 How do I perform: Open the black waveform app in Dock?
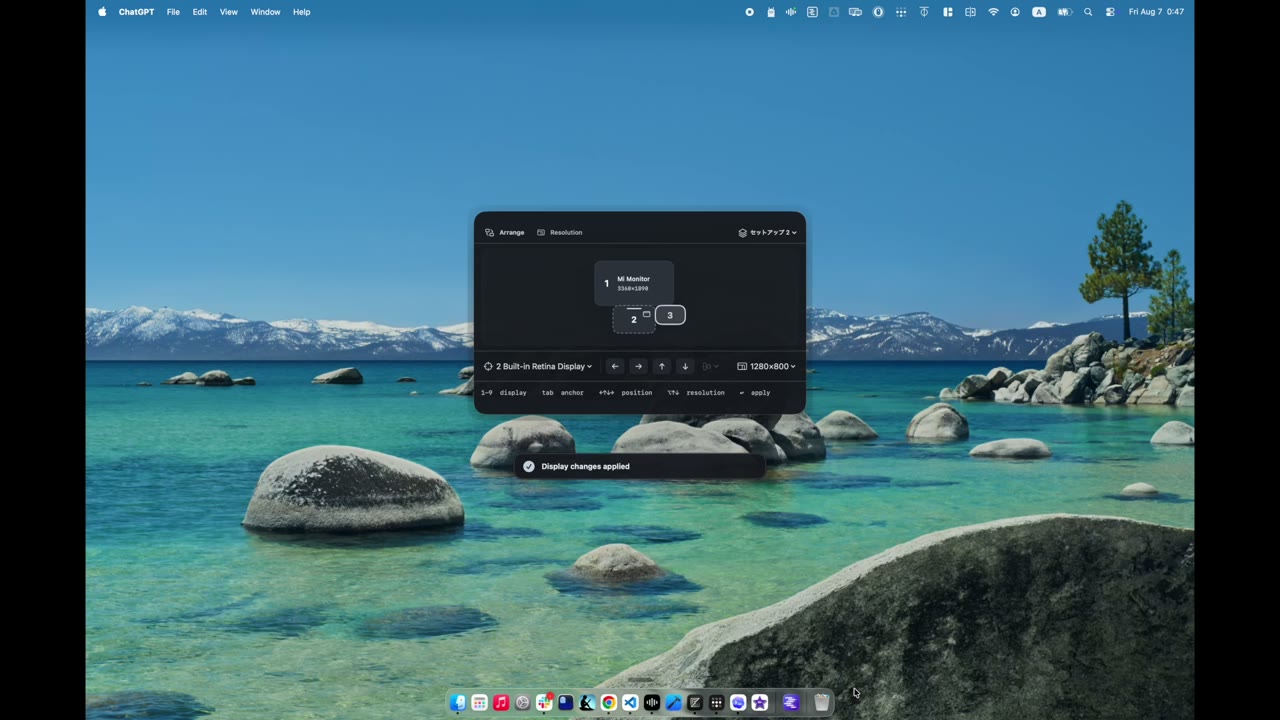652,703
